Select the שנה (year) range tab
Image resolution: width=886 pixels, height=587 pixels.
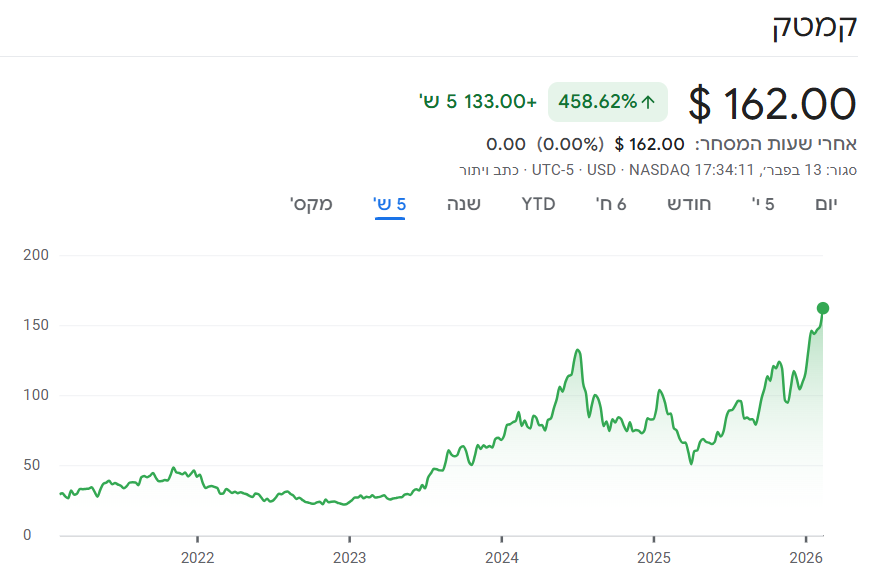pyautogui.click(x=463, y=204)
